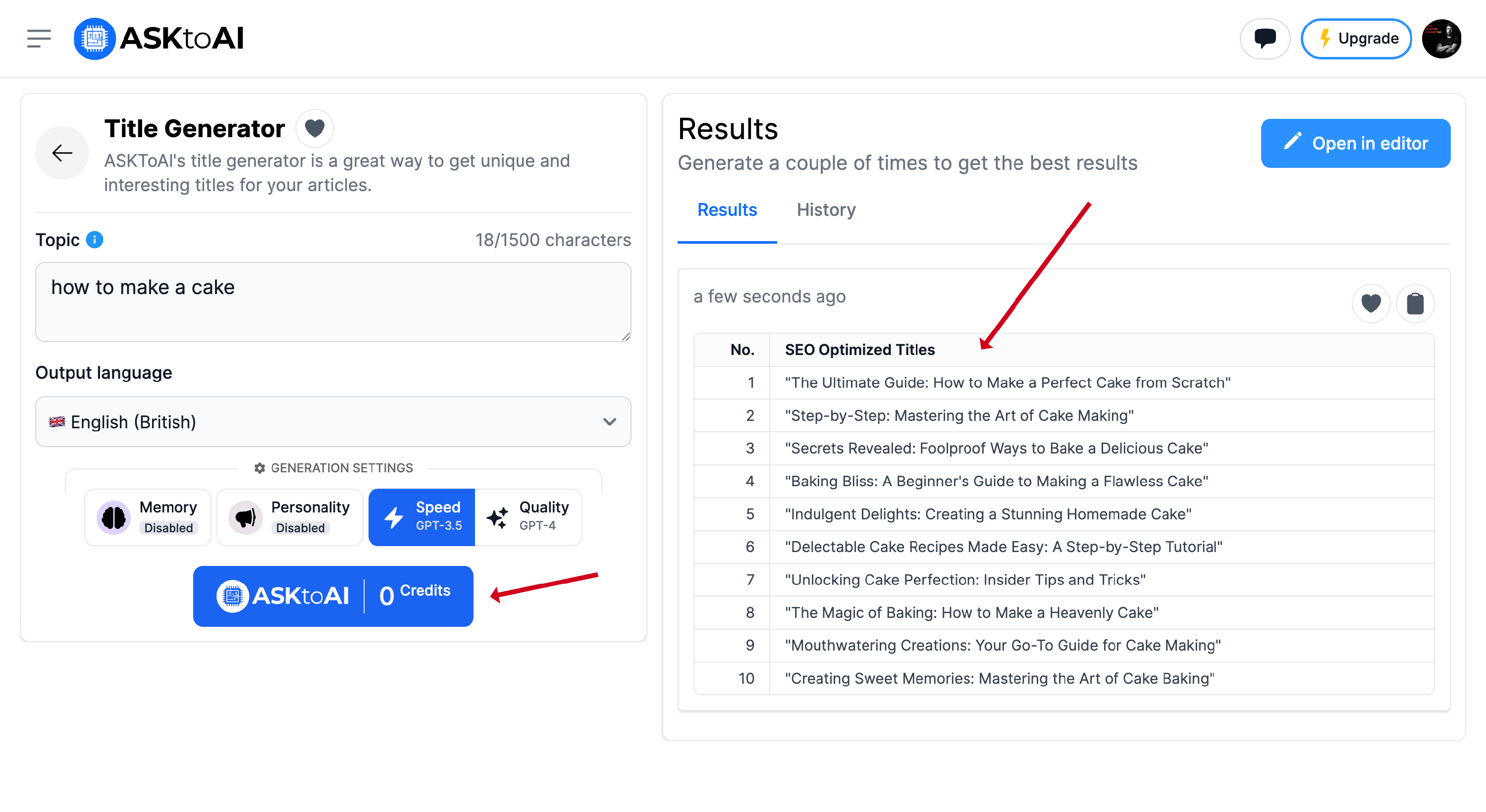Favorite the Title Generator with the heart icon
Image resolution: width=1486 pixels, height=812 pixels.
(315, 128)
